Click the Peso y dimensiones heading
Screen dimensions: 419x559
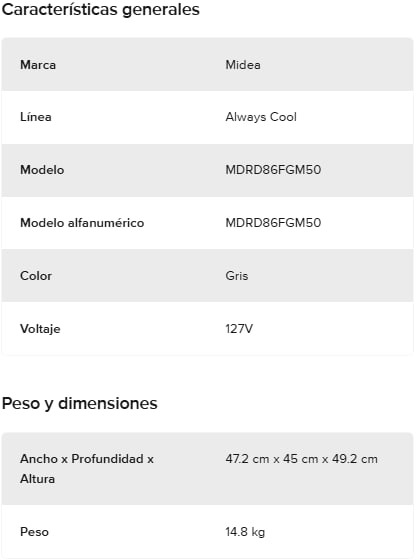[x=80, y=404]
